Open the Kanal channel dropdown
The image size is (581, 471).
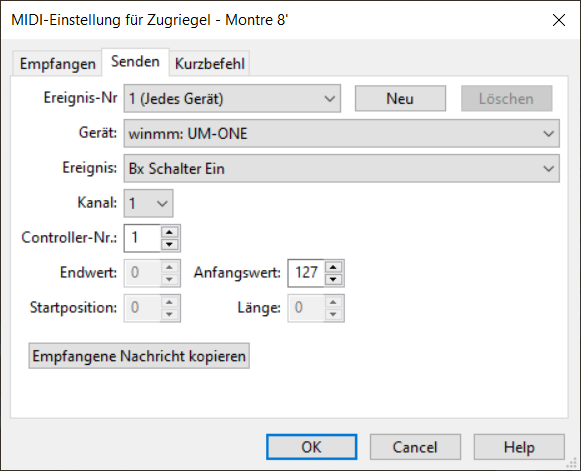click(x=149, y=203)
